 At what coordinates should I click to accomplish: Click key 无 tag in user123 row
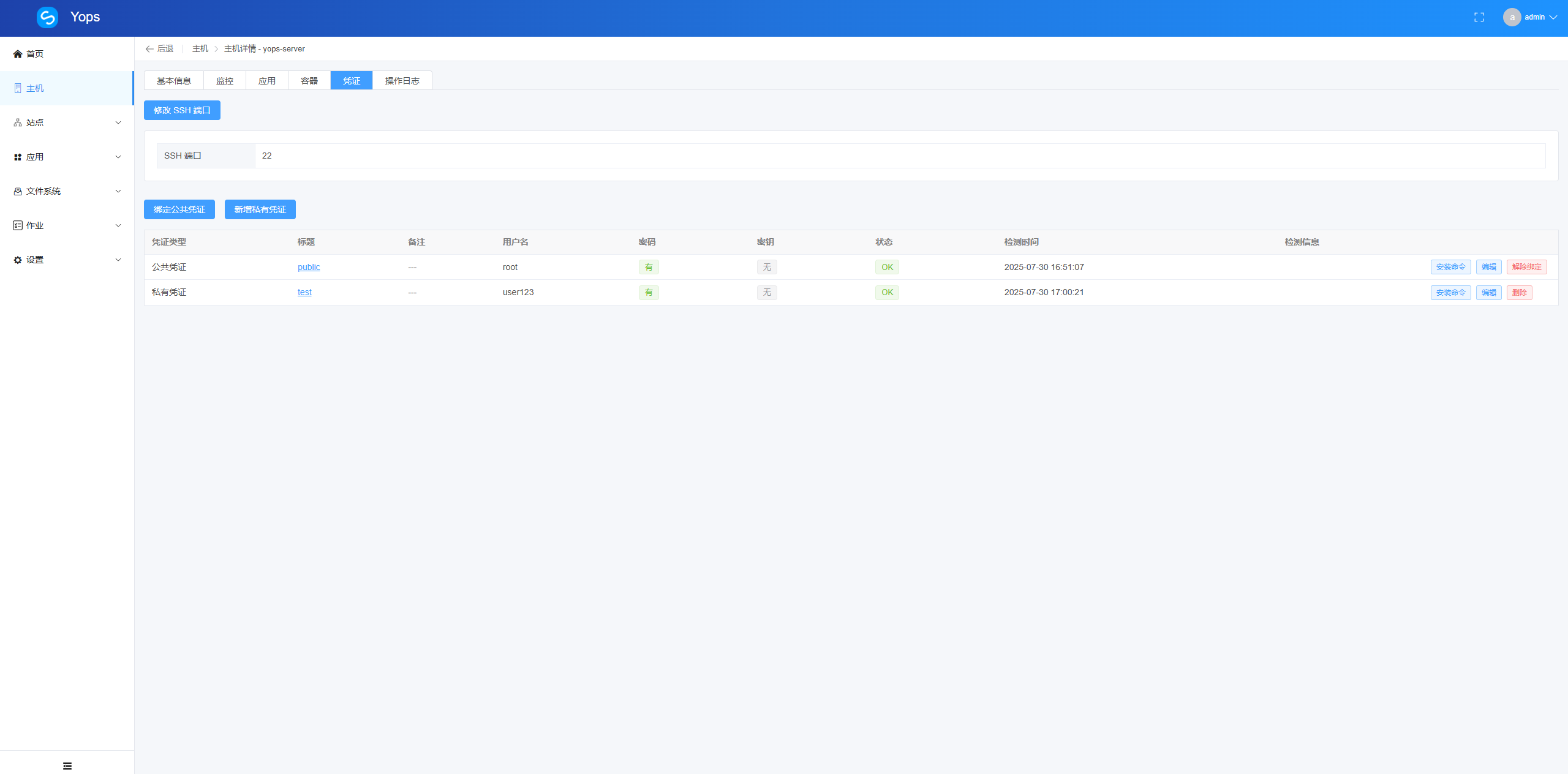point(767,292)
